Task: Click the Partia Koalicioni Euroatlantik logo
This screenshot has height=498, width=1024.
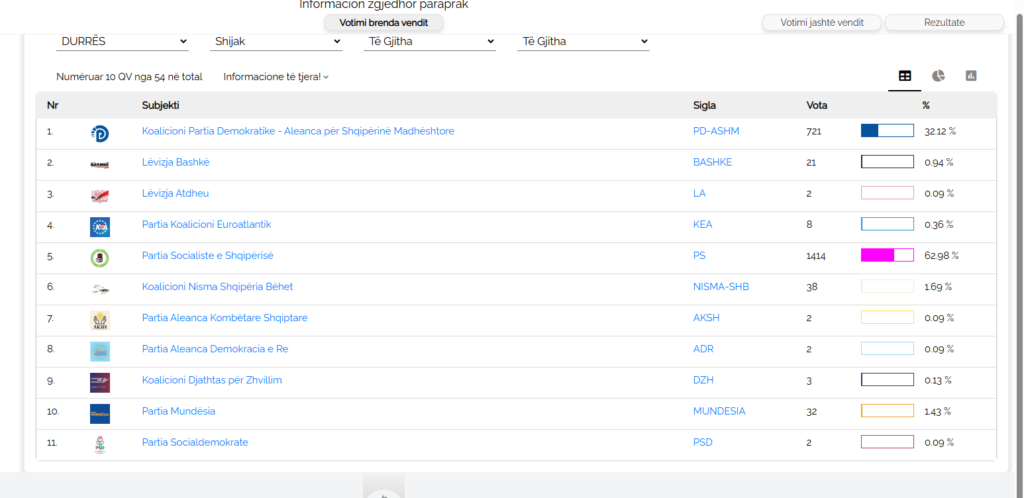Action: coord(99,226)
